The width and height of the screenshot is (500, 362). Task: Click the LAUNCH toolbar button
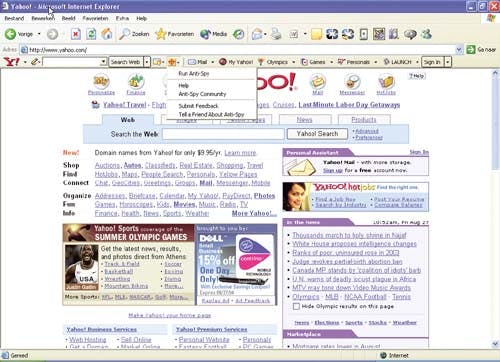(x=397, y=62)
